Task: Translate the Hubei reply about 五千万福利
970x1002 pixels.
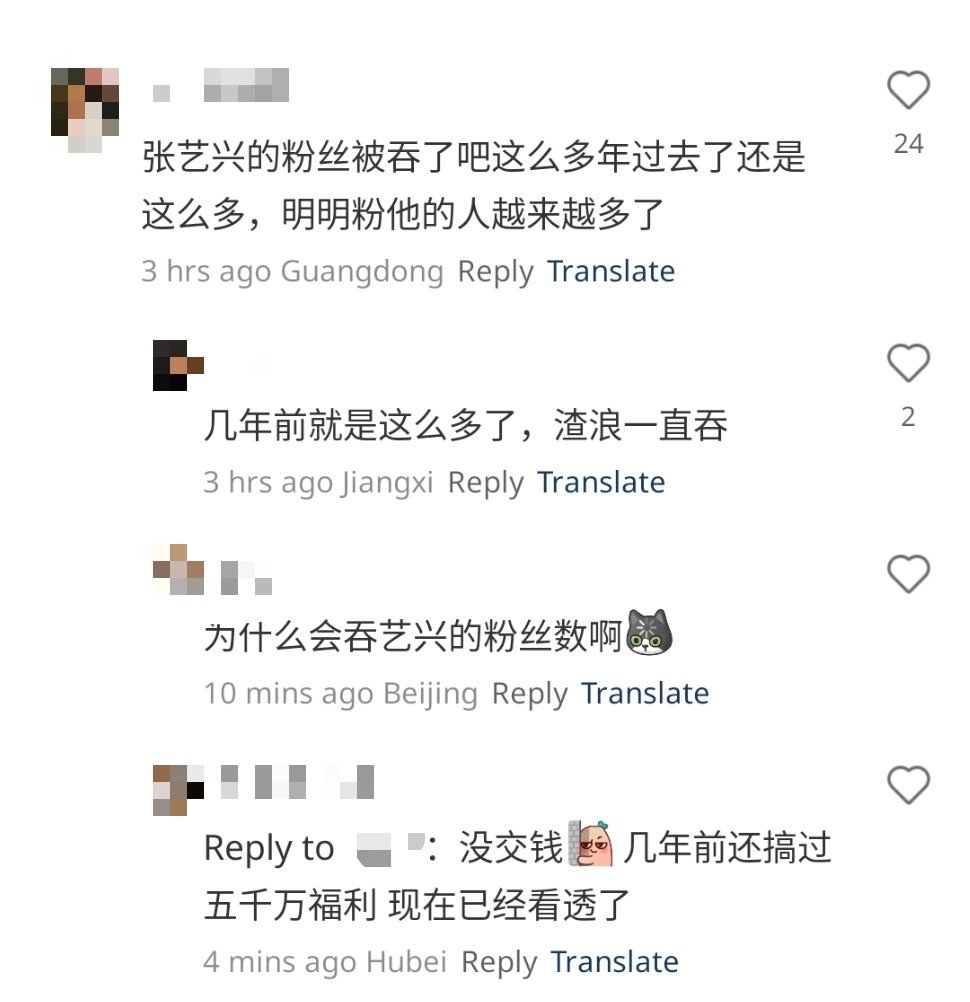Action: point(615,961)
